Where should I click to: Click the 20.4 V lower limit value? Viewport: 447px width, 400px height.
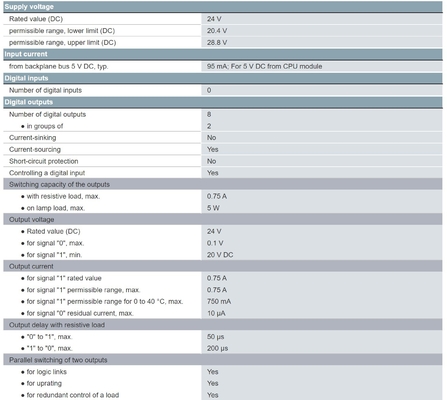click(217, 31)
